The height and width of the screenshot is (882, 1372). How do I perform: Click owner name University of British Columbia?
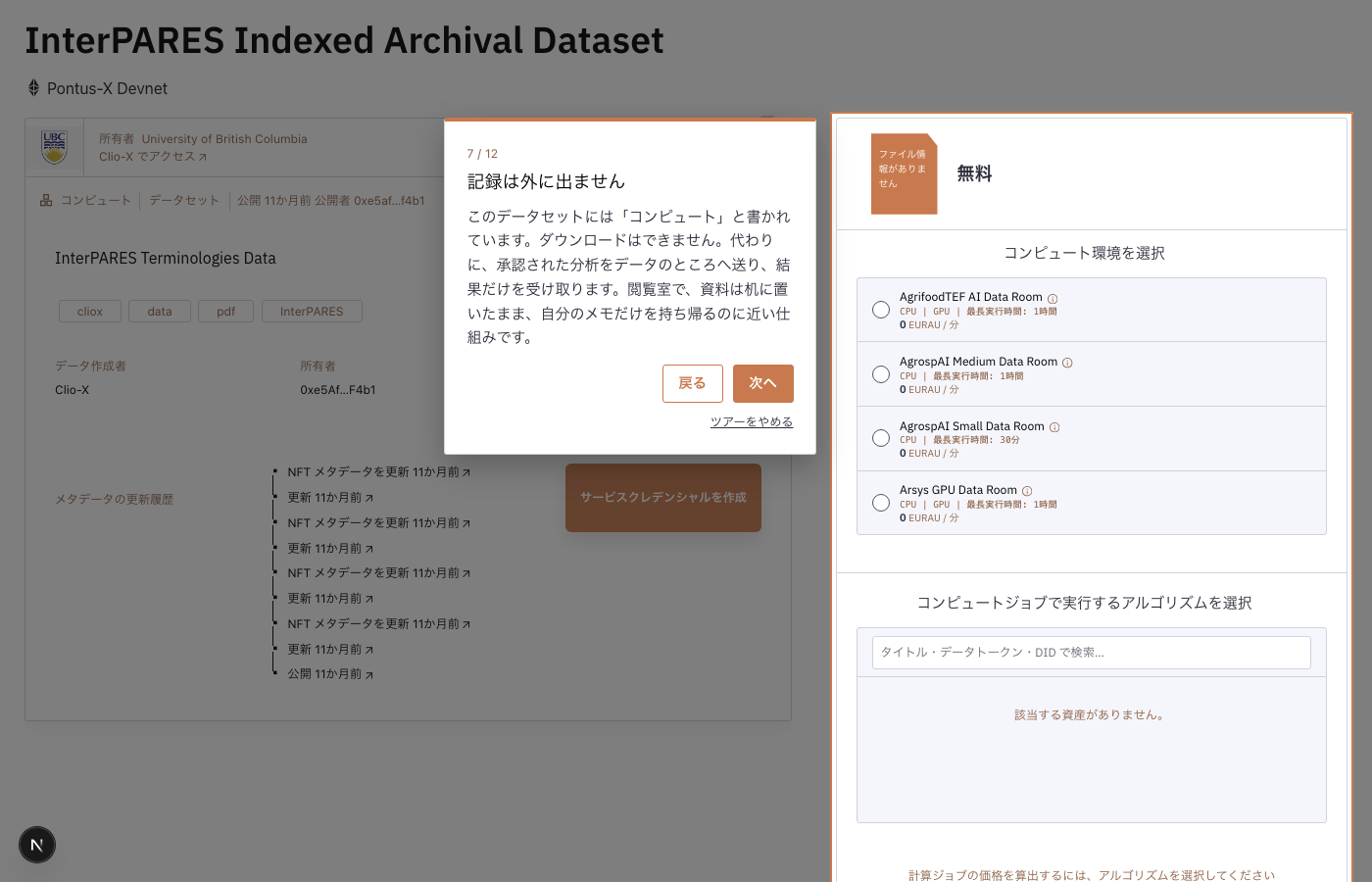tap(224, 139)
